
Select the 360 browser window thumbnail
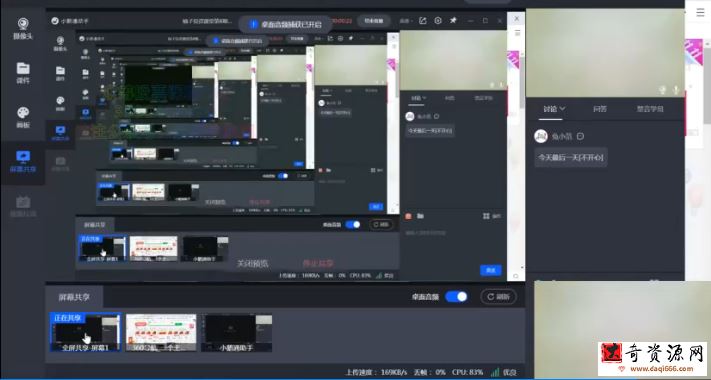pyautogui.click(x=161, y=332)
